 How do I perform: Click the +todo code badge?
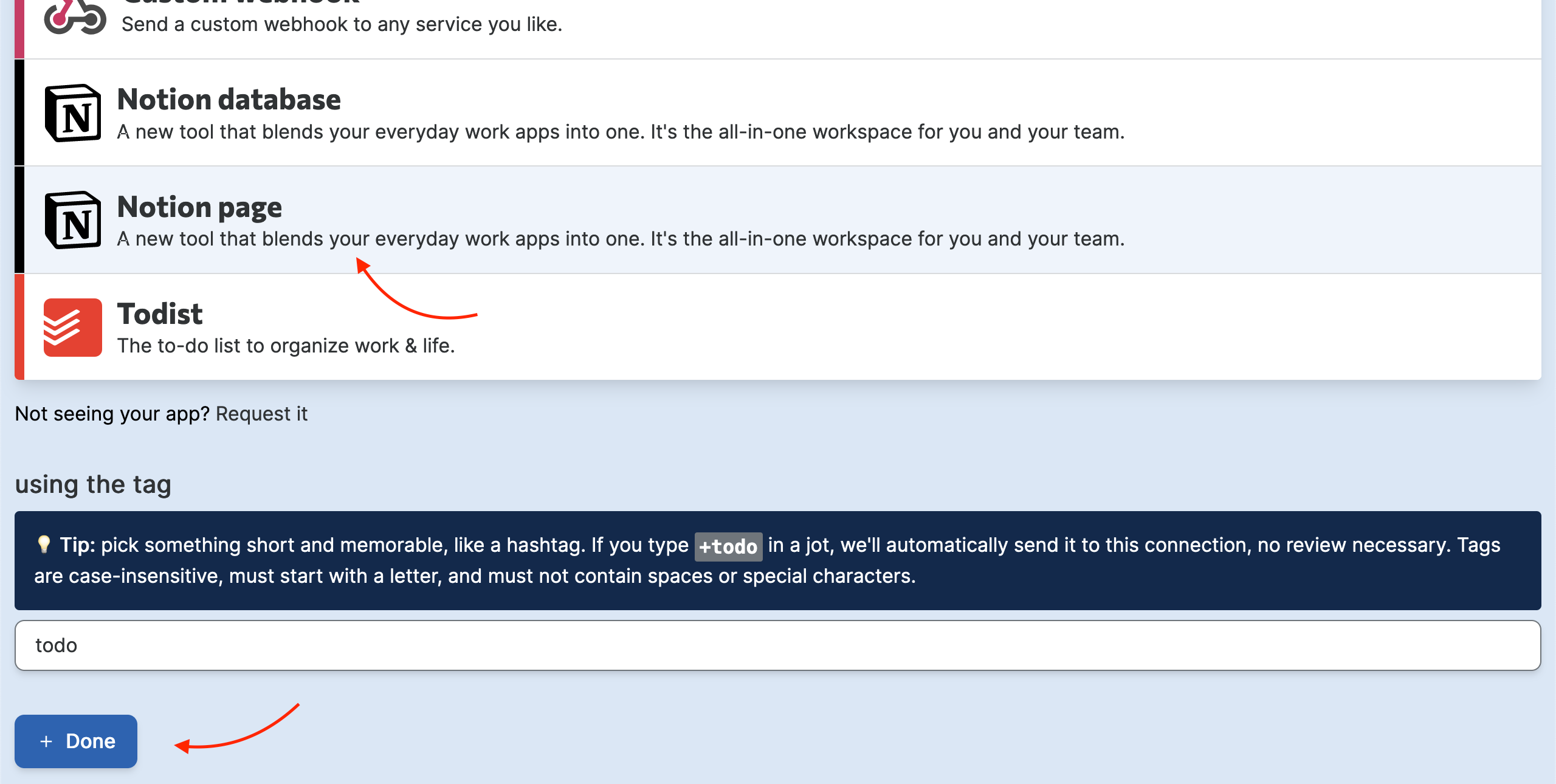coord(728,546)
